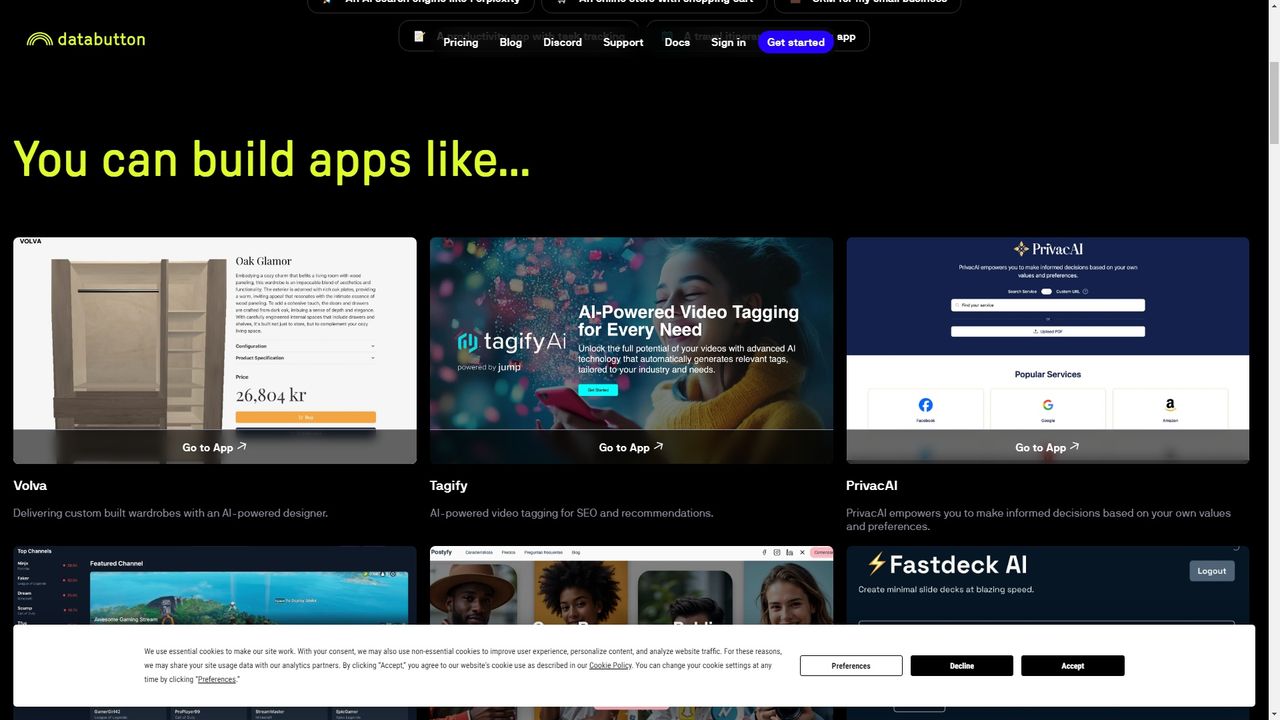
Task: Click the databutton logo
Action: coord(86,39)
